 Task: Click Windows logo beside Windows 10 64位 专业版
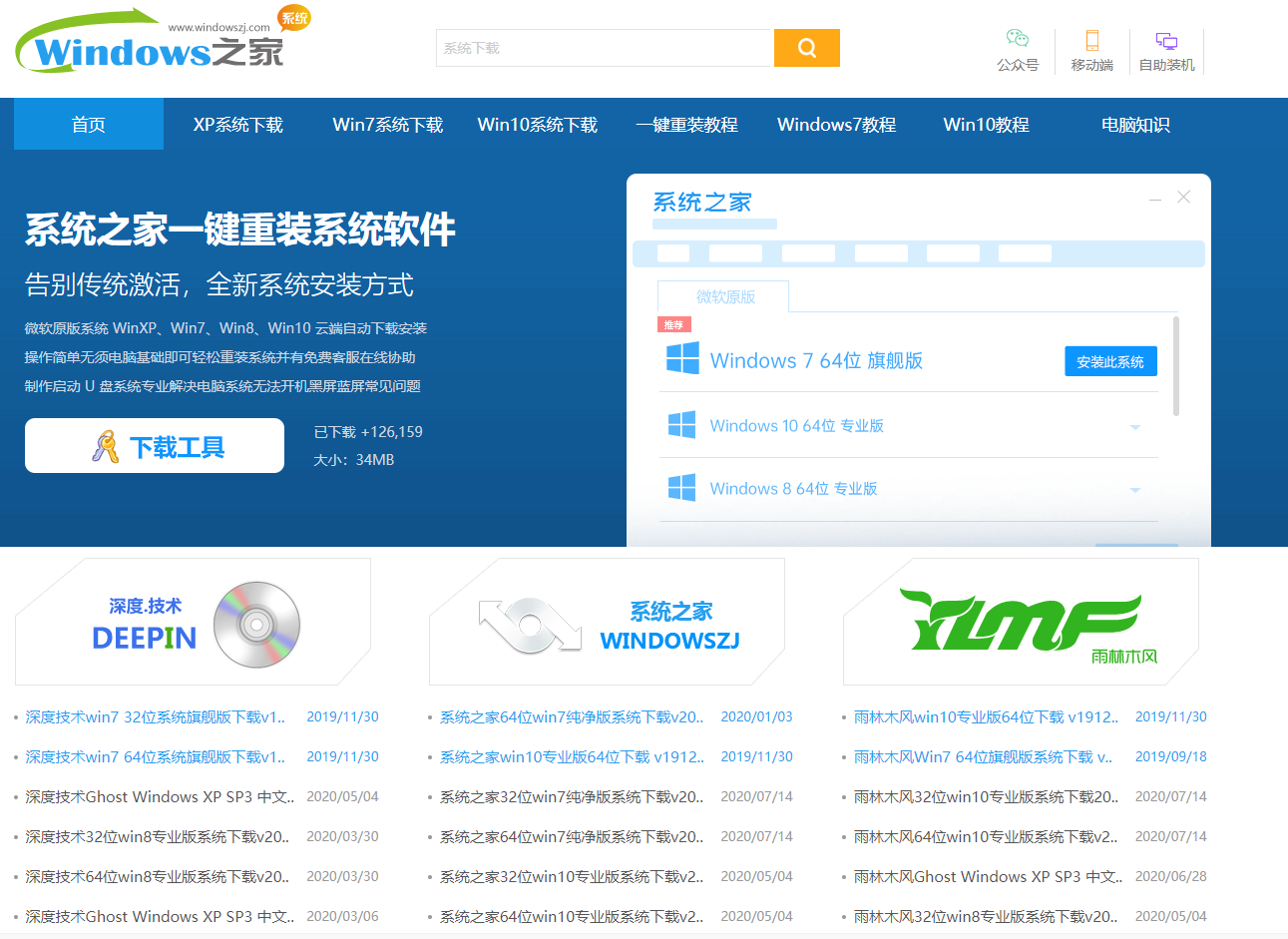pos(681,425)
